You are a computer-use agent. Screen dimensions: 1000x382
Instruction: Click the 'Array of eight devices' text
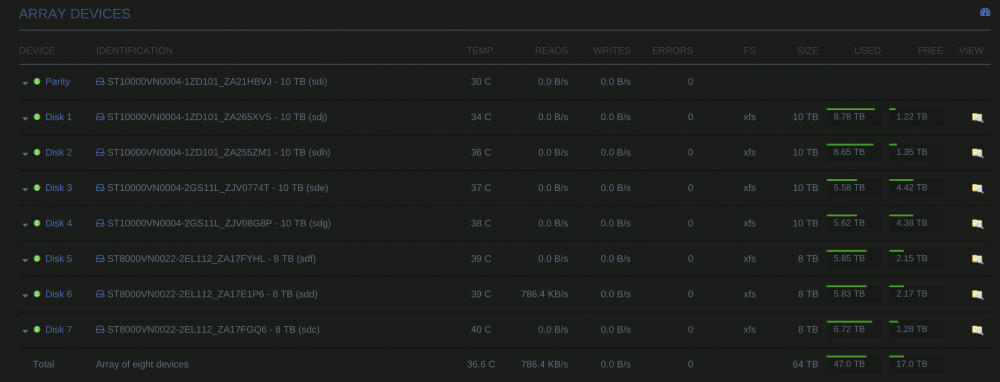[142, 364]
